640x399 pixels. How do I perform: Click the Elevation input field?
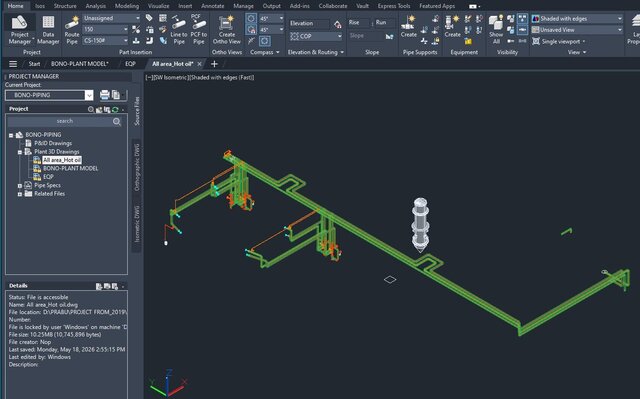pos(309,24)
